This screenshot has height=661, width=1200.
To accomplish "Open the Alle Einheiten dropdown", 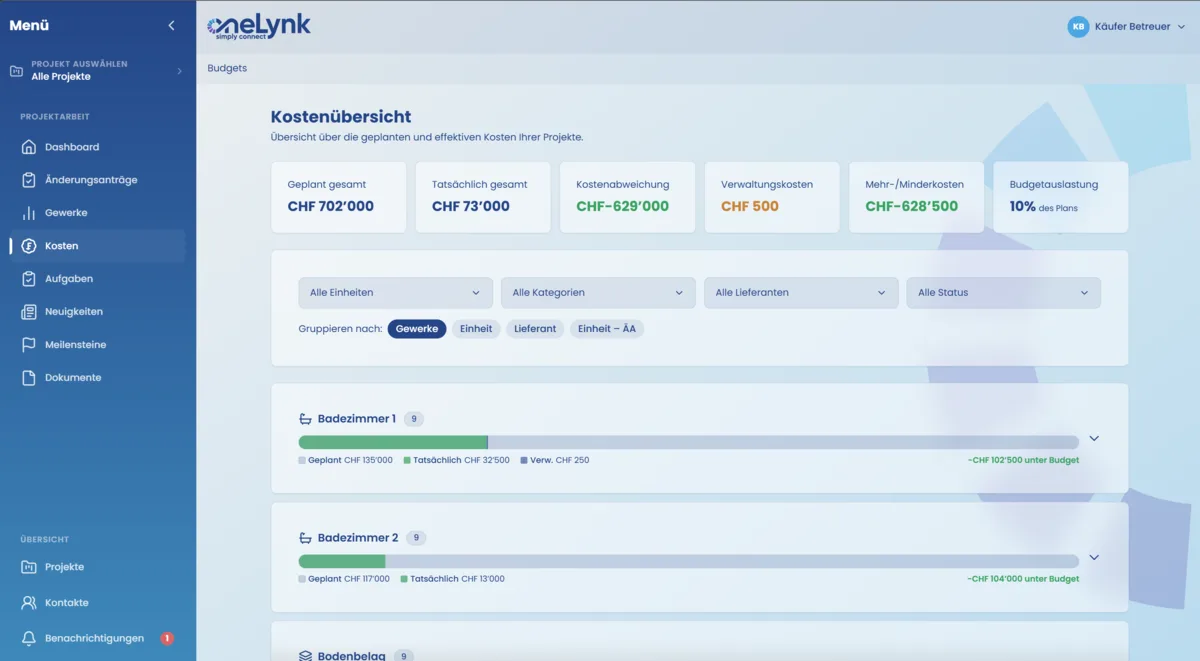I will tap(394, 292).
